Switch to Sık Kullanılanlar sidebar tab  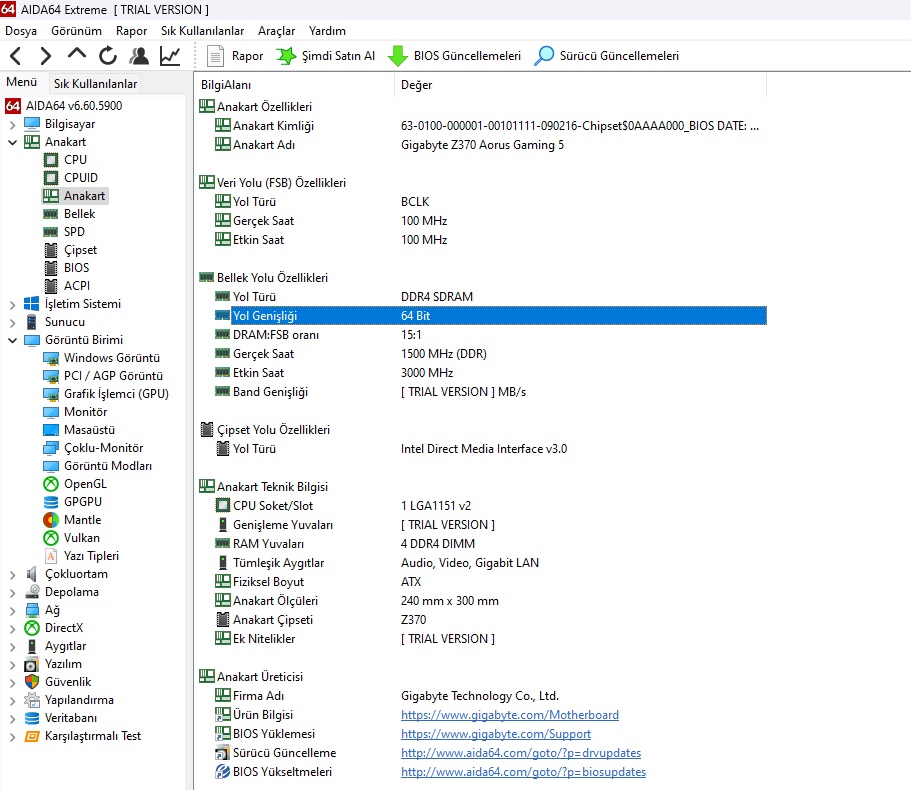coord(95,84)
